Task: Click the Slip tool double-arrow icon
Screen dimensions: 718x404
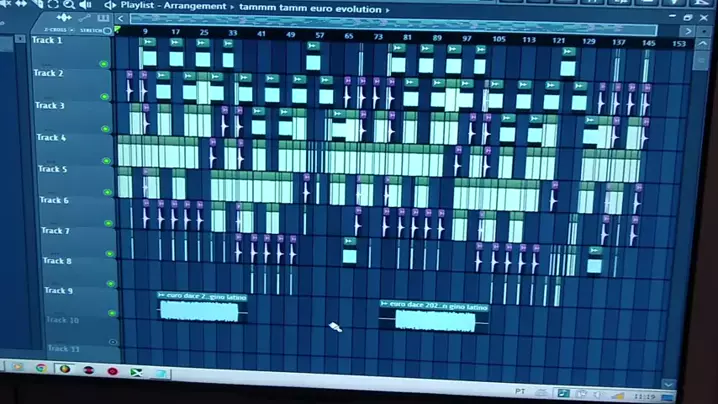Action: (21, 4)
